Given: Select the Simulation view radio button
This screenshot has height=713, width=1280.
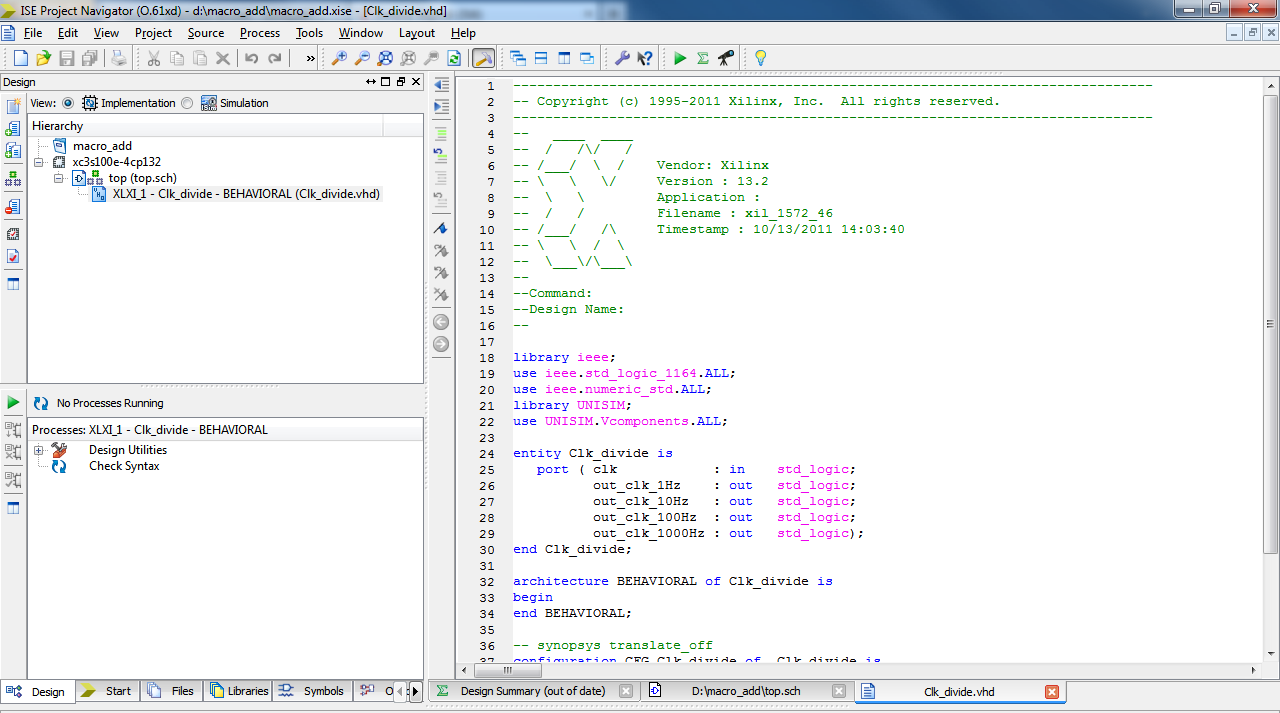Looking at the screenshot, I should coord(187,103).
